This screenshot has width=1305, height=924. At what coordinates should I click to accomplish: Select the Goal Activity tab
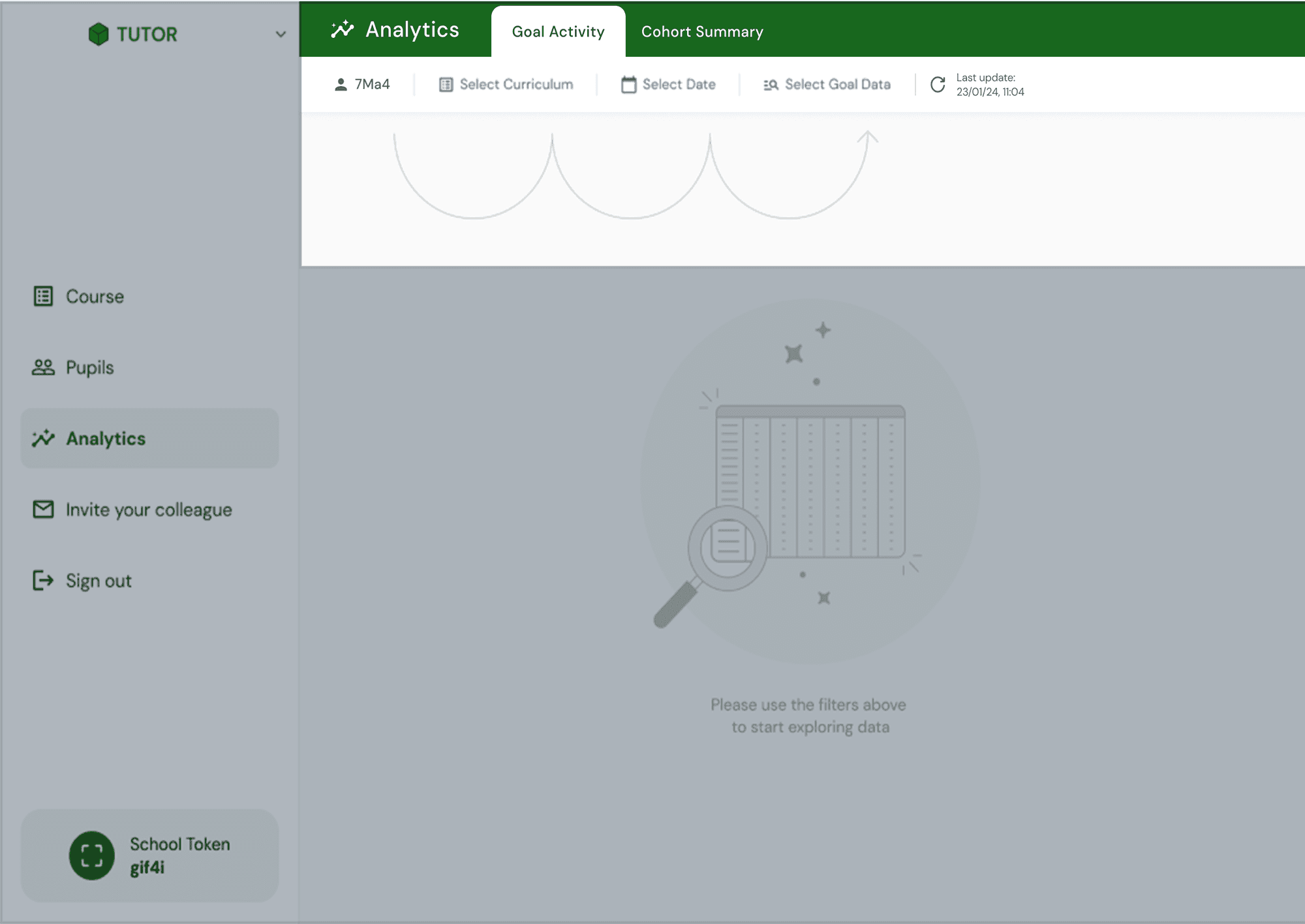(x=558, y=31)
